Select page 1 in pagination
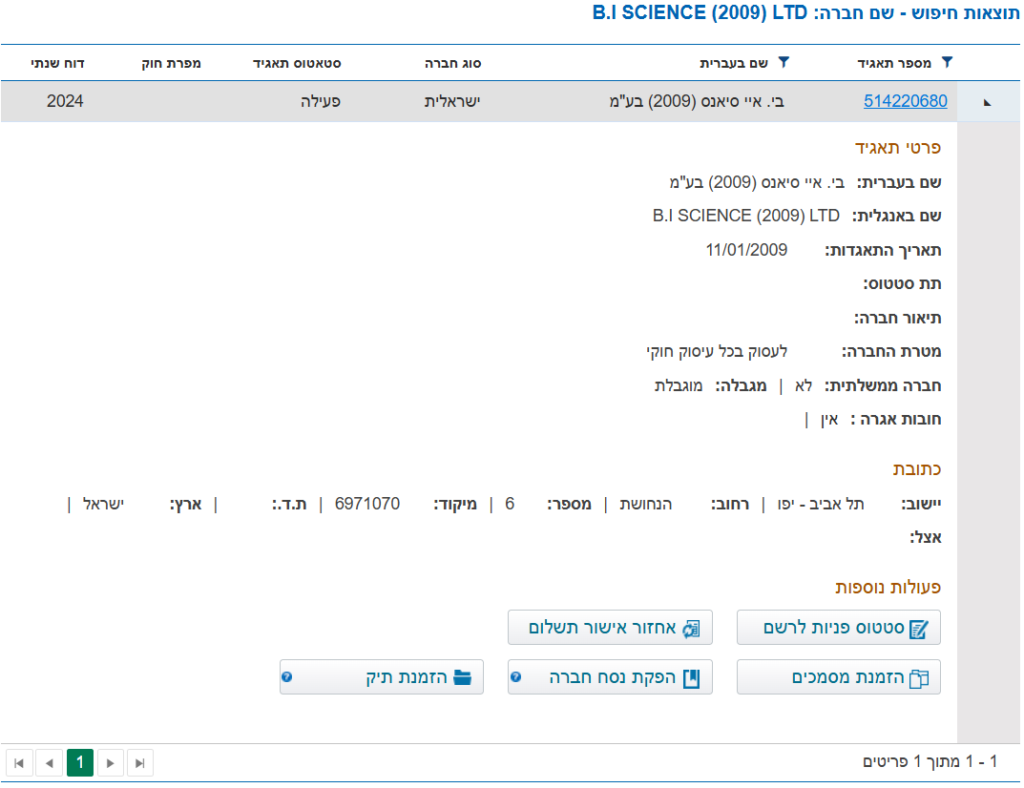Viewport: 1024px width, 788px height. coord(80,763)
